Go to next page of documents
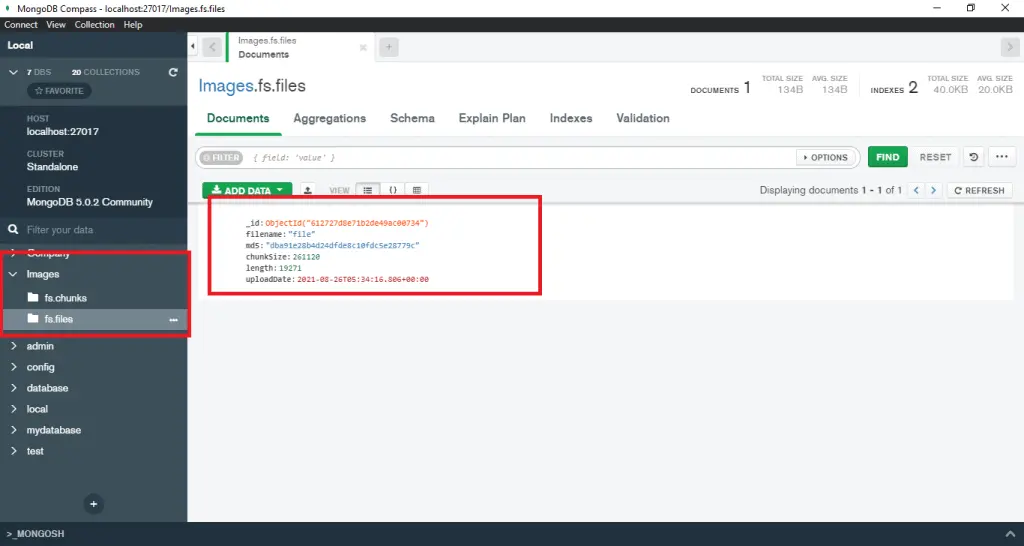This screenshot has width=1024, height=546. click(x=934, y=191)
